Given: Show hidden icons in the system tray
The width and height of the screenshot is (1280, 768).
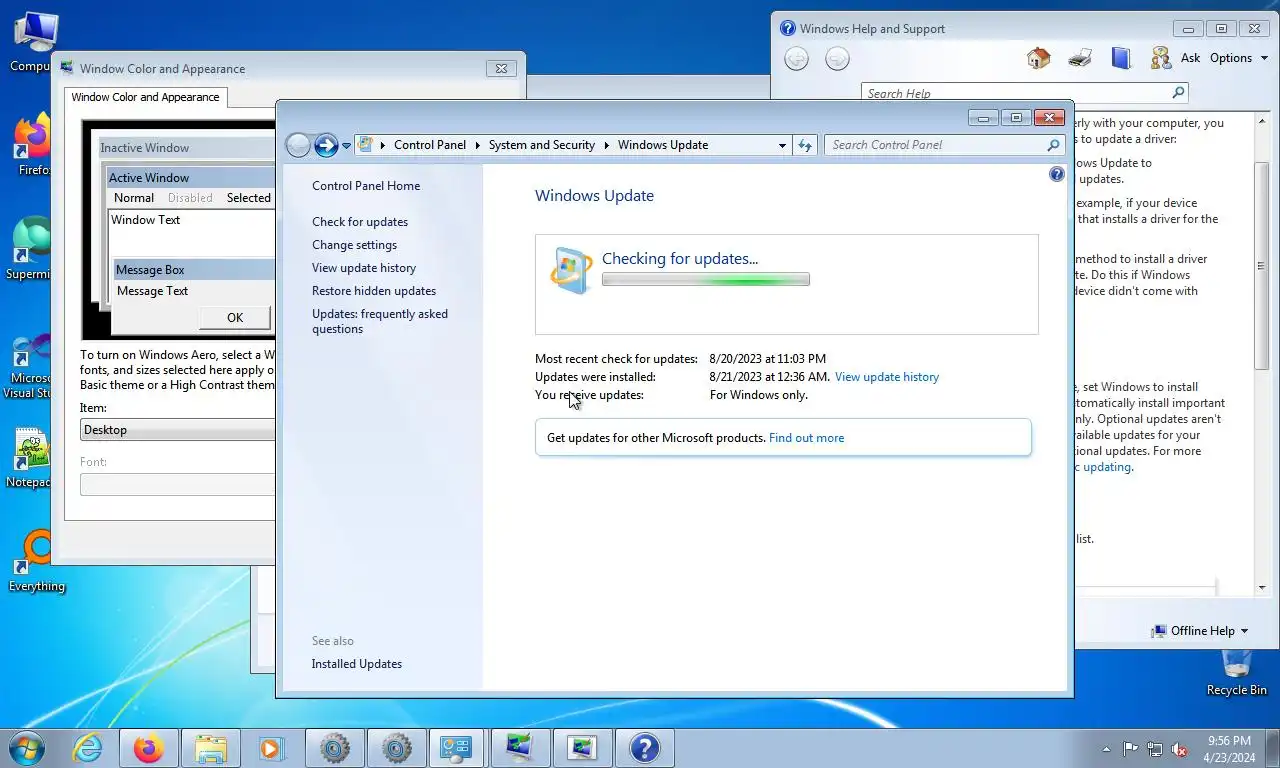Looking at the screenshot, I should click(x=1106, y=749).
